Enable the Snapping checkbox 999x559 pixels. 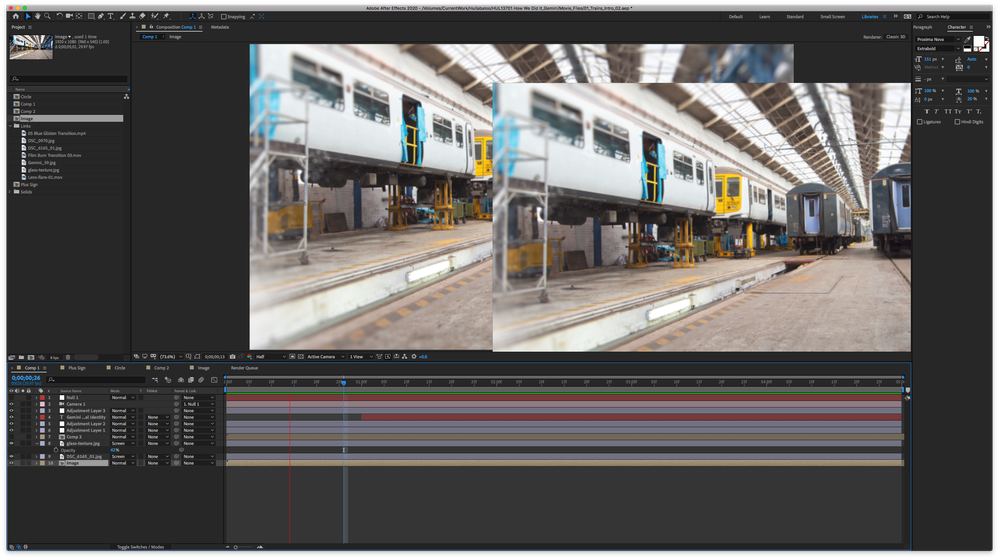[224, 17]
